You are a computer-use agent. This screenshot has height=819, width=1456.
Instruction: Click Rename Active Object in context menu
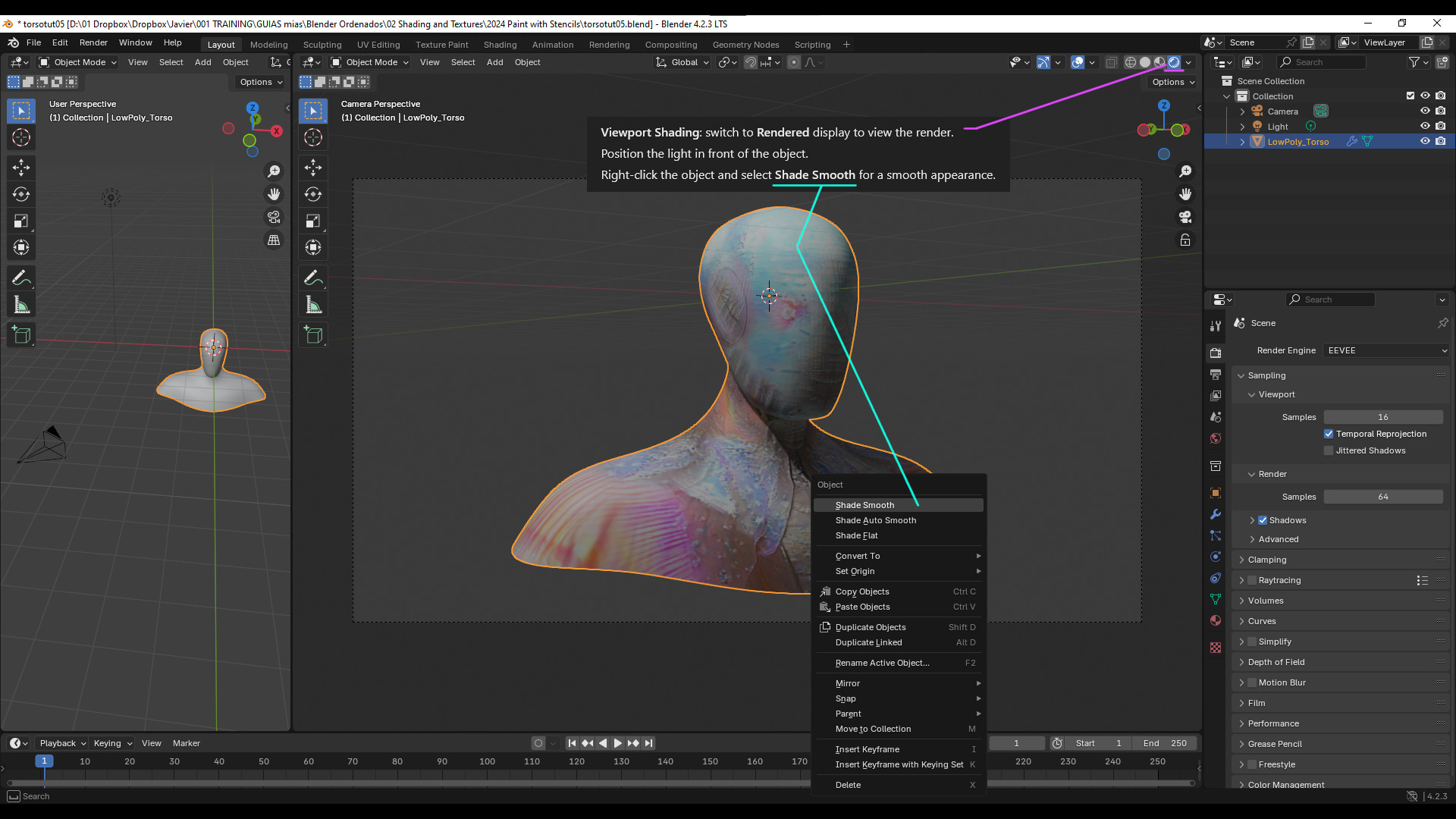(899, 663)
